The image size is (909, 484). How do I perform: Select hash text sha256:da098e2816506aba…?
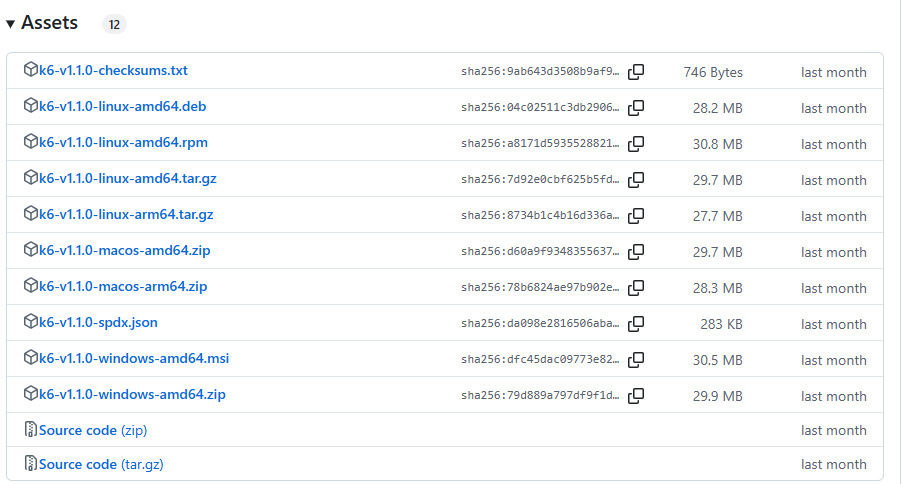pos(540,323)
